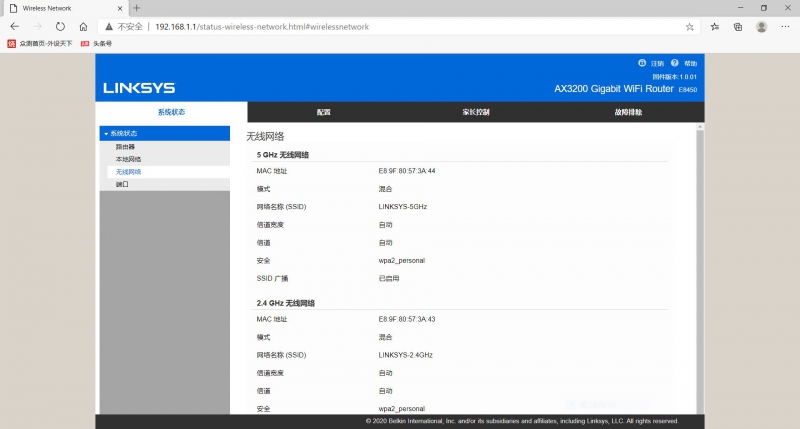The width and height of the screenshot is (800, 429).
Task: Click the 注销 logout link
Action: (x=657, y=63)
